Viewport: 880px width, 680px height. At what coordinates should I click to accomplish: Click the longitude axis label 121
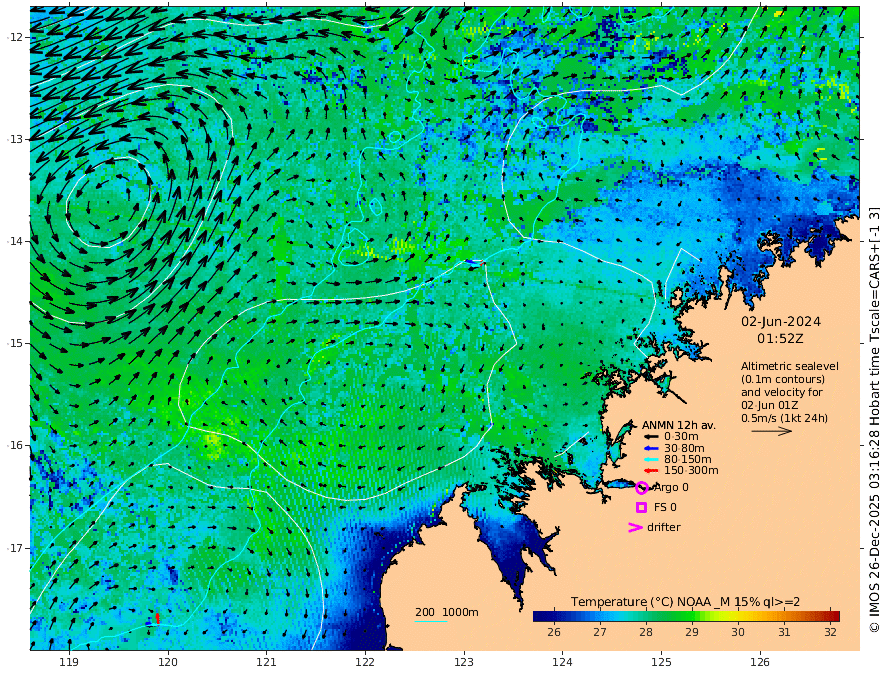click(x=266, y=663)
